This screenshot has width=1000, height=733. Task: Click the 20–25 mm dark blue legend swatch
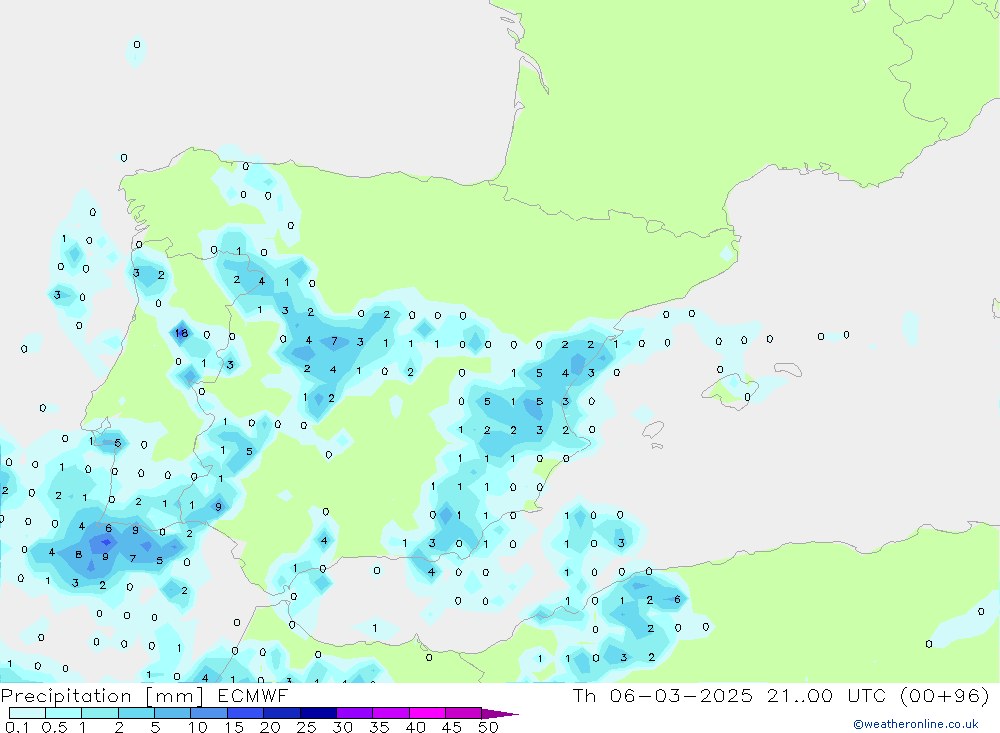pyautogui.click(x=282, y=713)
